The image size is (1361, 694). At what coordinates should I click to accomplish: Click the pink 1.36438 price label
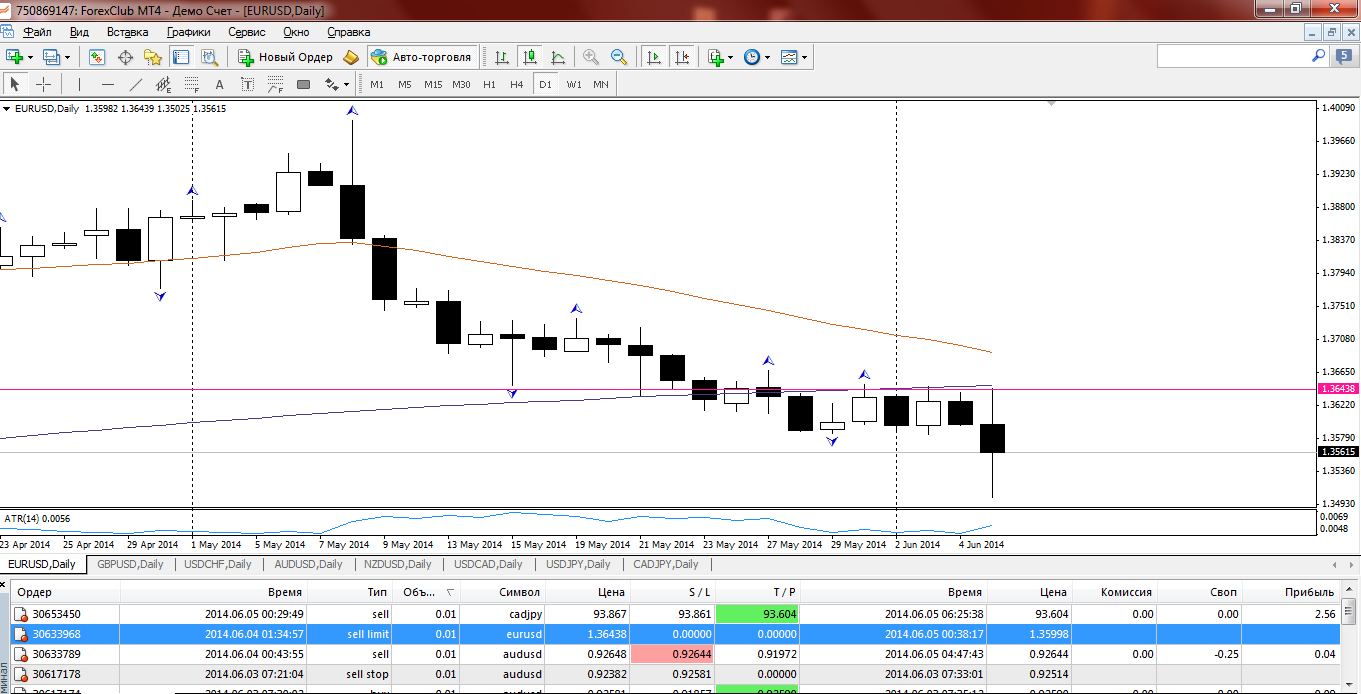(1338, 388)
